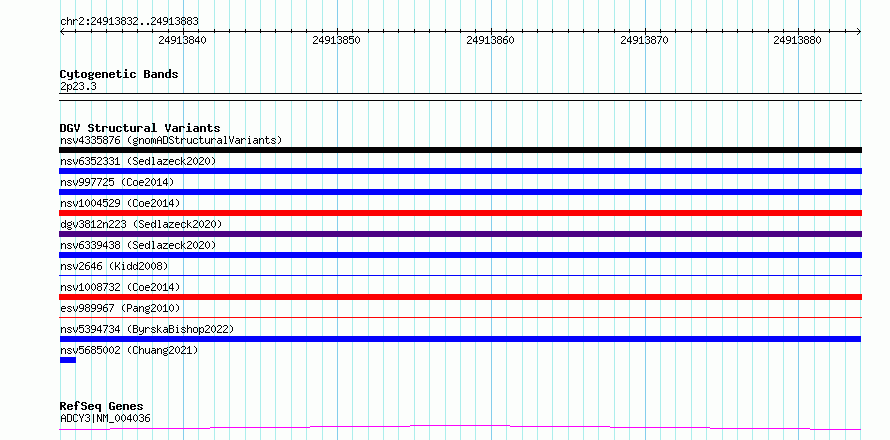Open the RefSeq Genes track heading
The width and height of the screenshot is (890, 440).
point(102,406)
